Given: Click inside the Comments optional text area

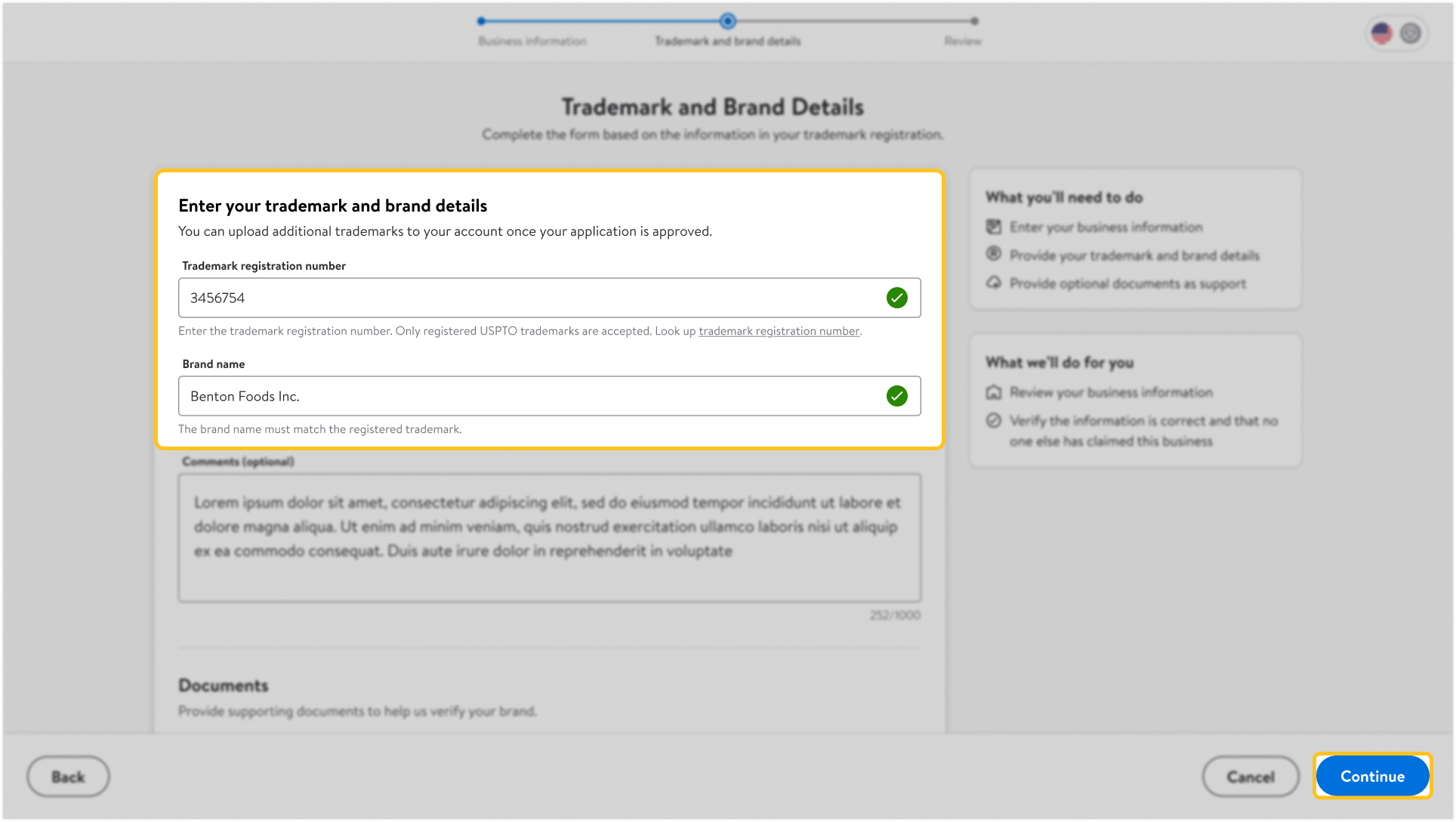Looking at the screenshot, I should (549, 536).
